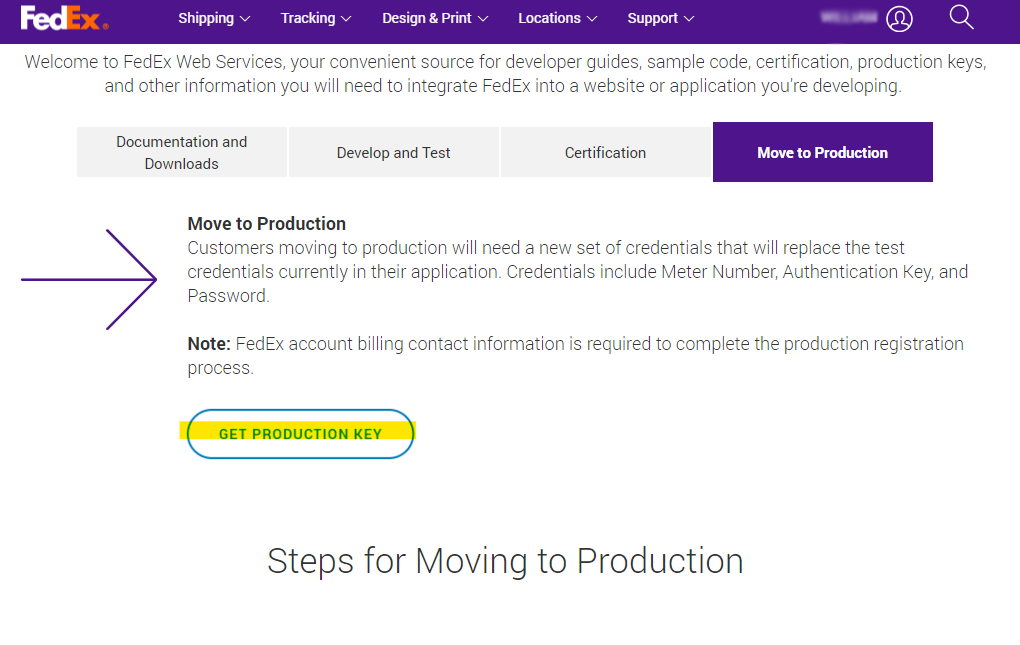This screenshot has height=645, width=1020.
Task: Click the 'Steps for Moving to Production' heading
Action: coord(505,561)
